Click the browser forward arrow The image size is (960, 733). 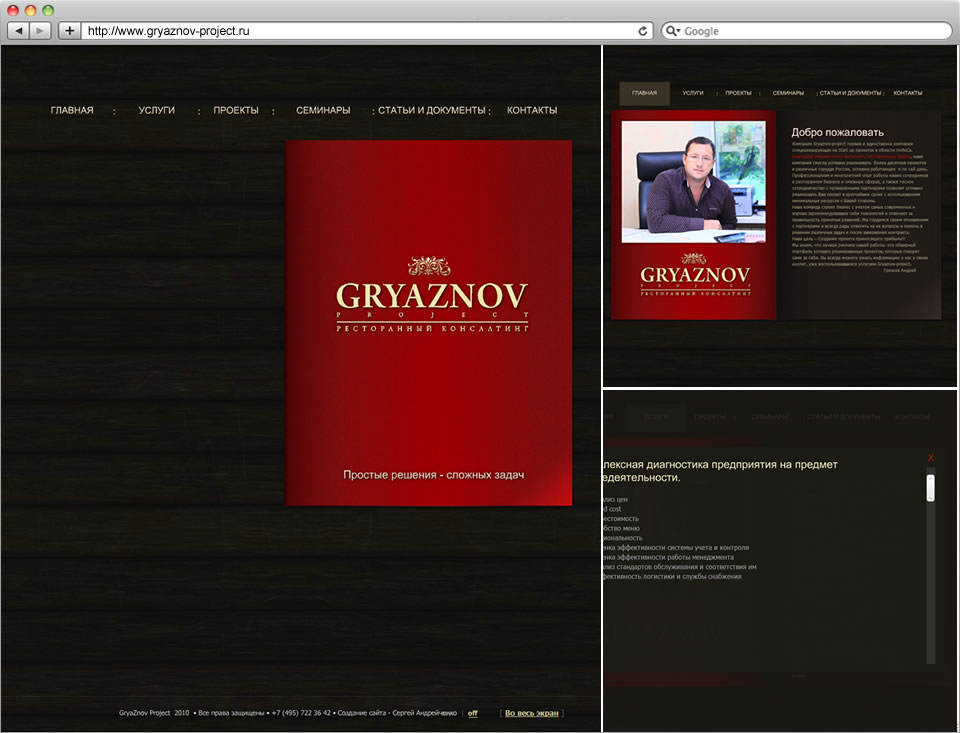(37, 30)
